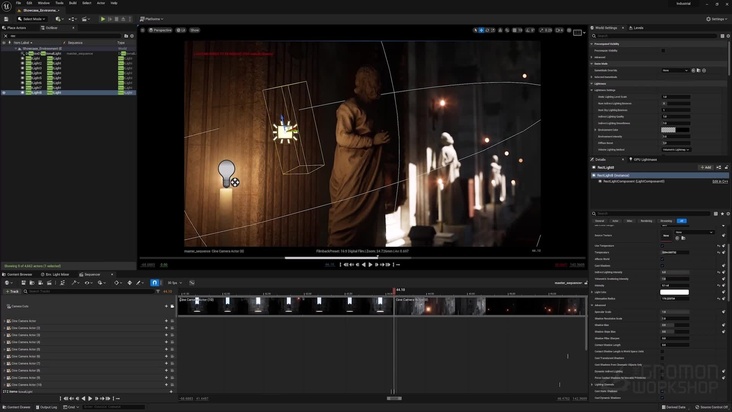Open the cinematics clapperboard toolbar menu
This screenshot has height=412, width=732.
(x=86, y=19)
